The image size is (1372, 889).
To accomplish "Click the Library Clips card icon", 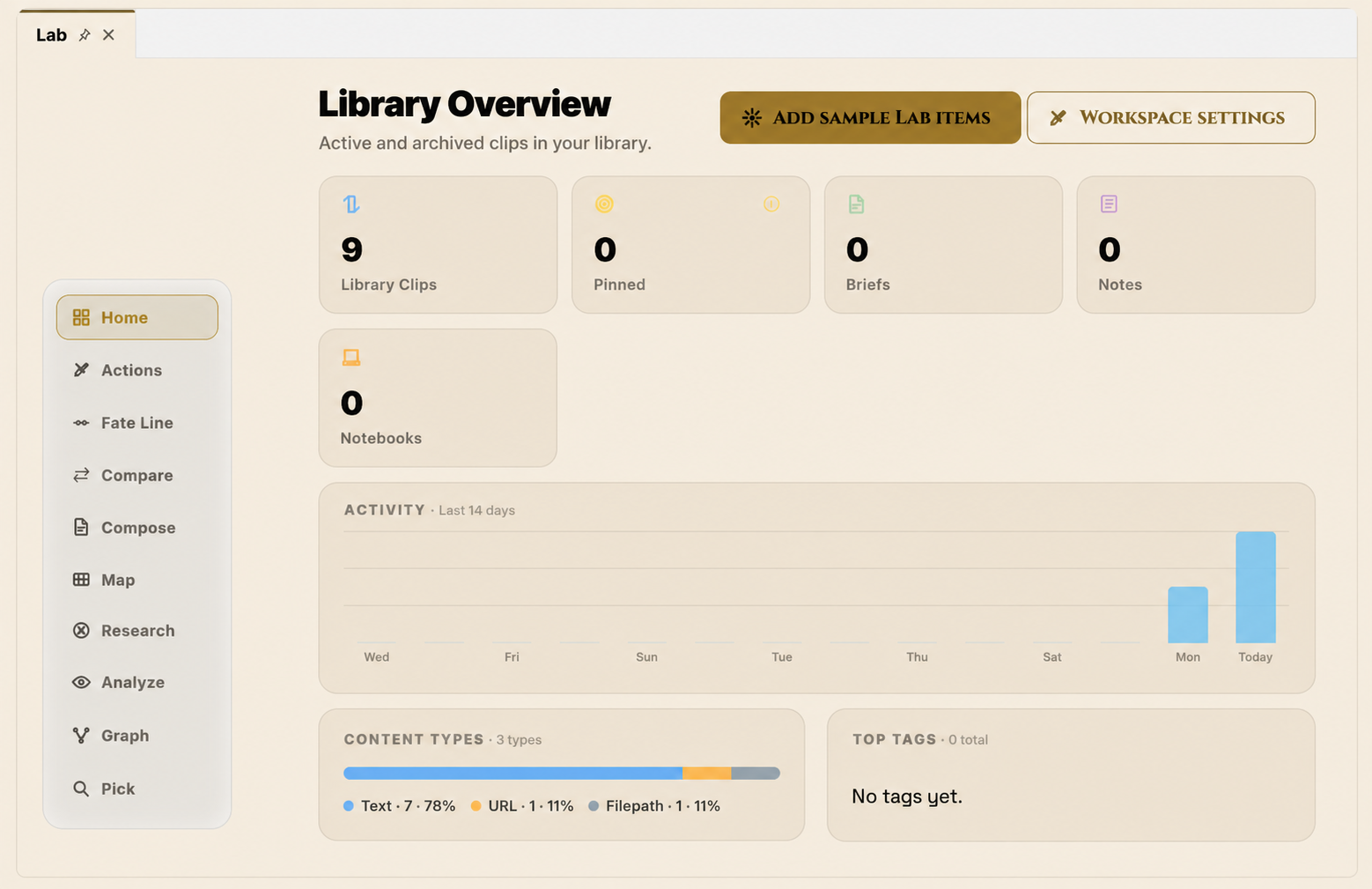I will [351, 204].
